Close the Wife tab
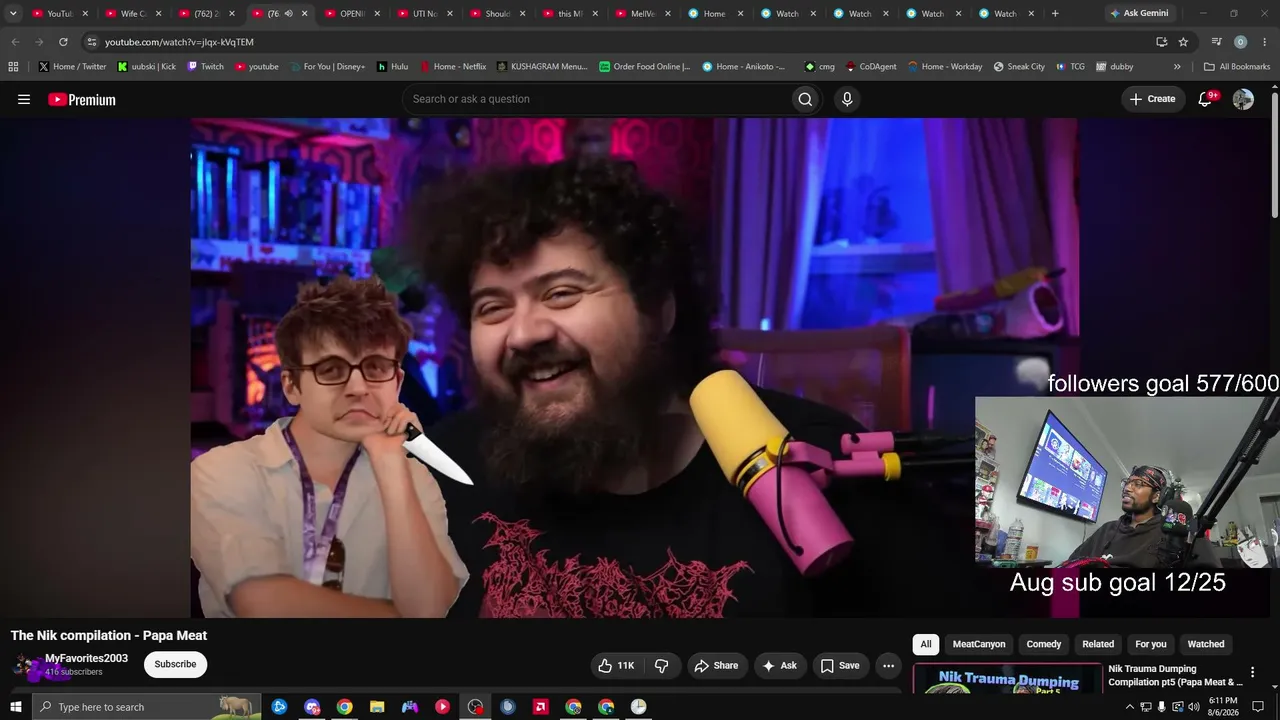Screen dimensions: 1280x720 pyautogui.click(x=158, y=14)
